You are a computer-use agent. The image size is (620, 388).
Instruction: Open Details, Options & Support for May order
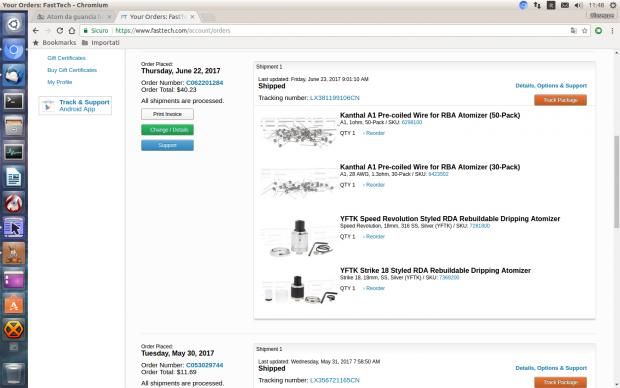(551, 368)
